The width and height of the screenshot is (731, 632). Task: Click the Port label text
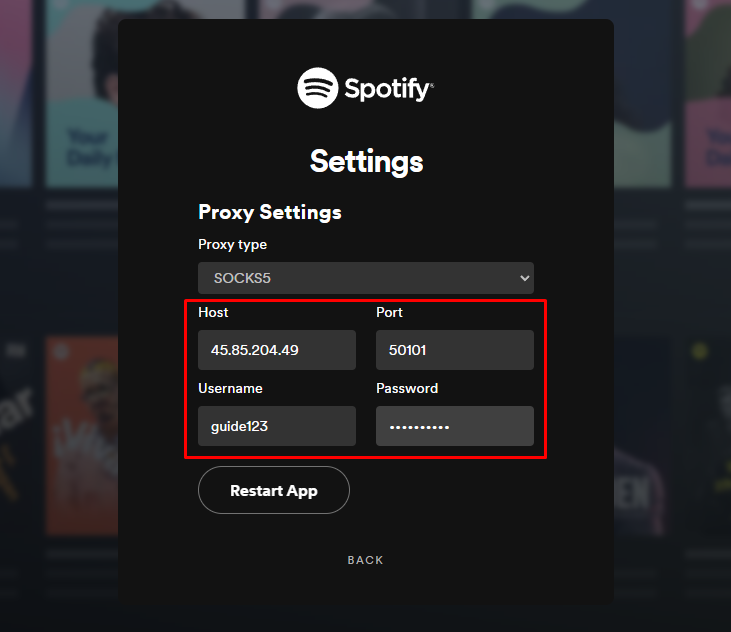click(389, 312)
